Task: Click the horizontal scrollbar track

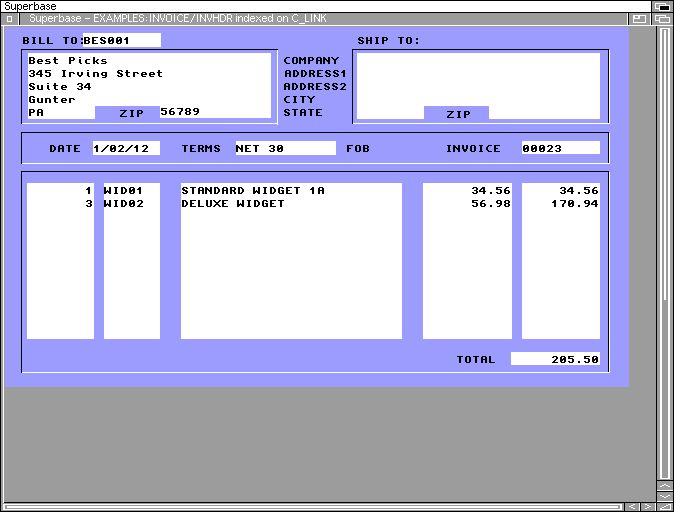Action: click(x=312, y=507)
